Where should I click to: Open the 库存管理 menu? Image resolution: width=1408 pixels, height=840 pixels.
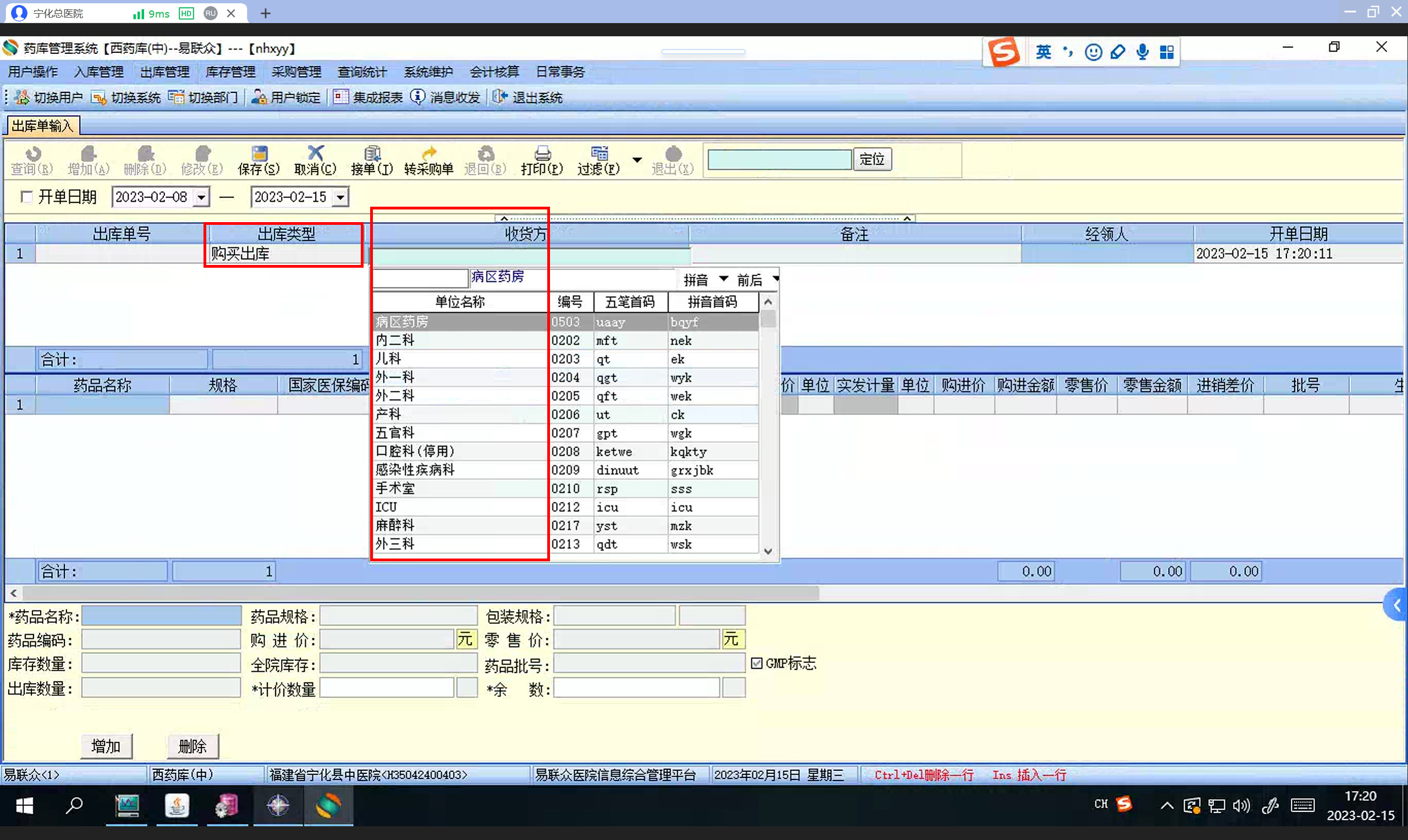[230, 72]
